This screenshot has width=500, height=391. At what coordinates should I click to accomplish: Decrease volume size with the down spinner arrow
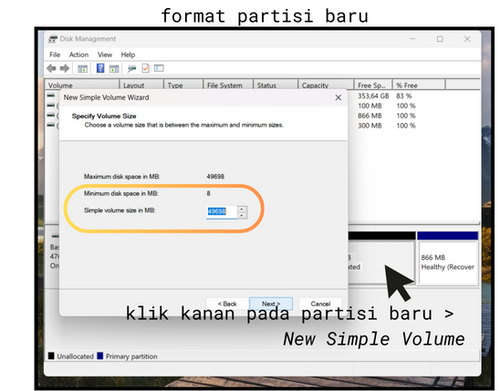242,215
